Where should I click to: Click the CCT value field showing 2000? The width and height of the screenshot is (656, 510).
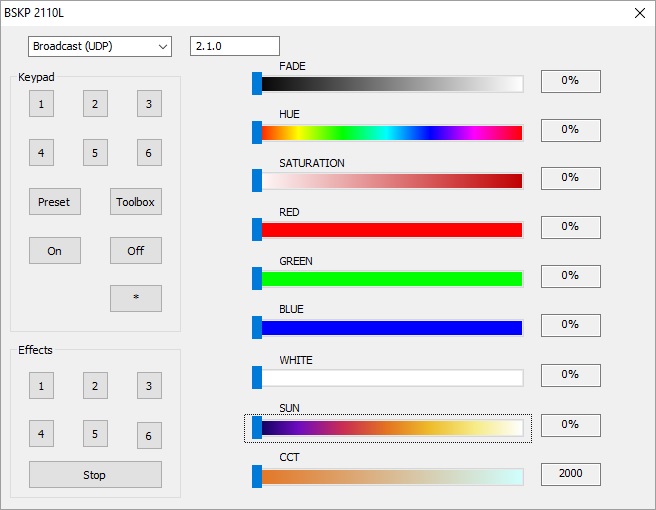tap(571, 474)
